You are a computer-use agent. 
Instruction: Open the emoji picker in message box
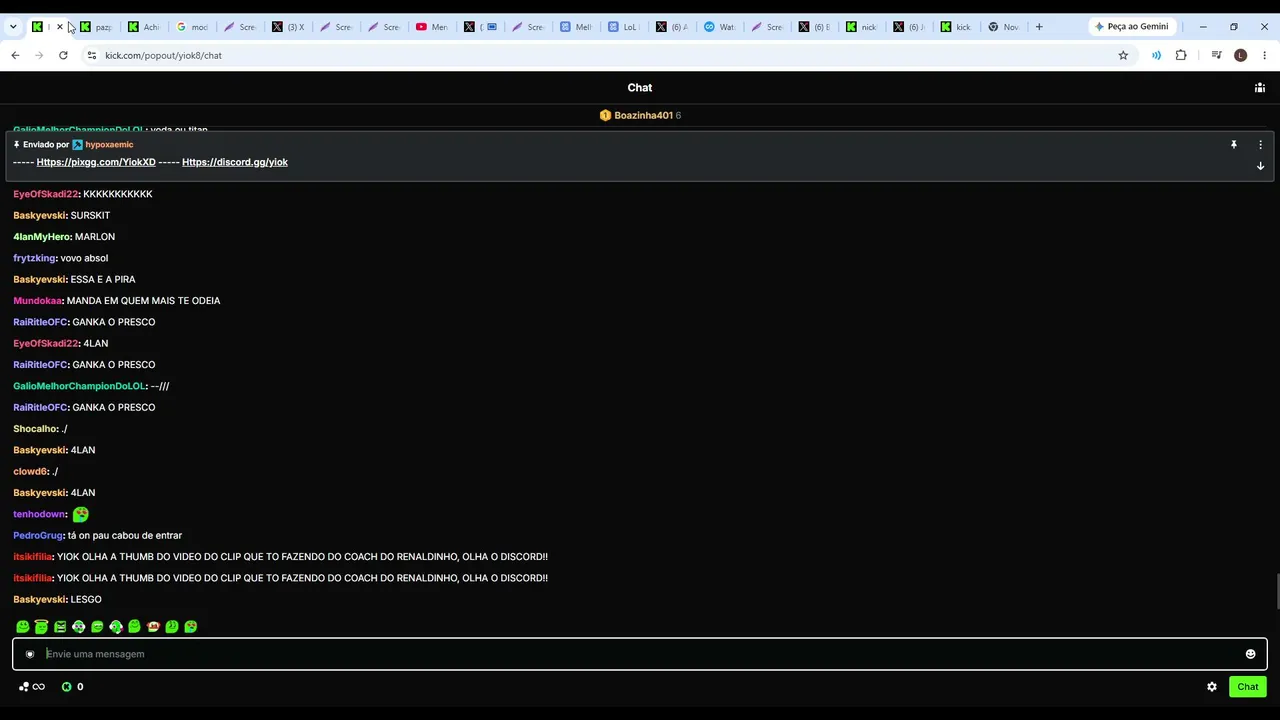coord(1250,654)
